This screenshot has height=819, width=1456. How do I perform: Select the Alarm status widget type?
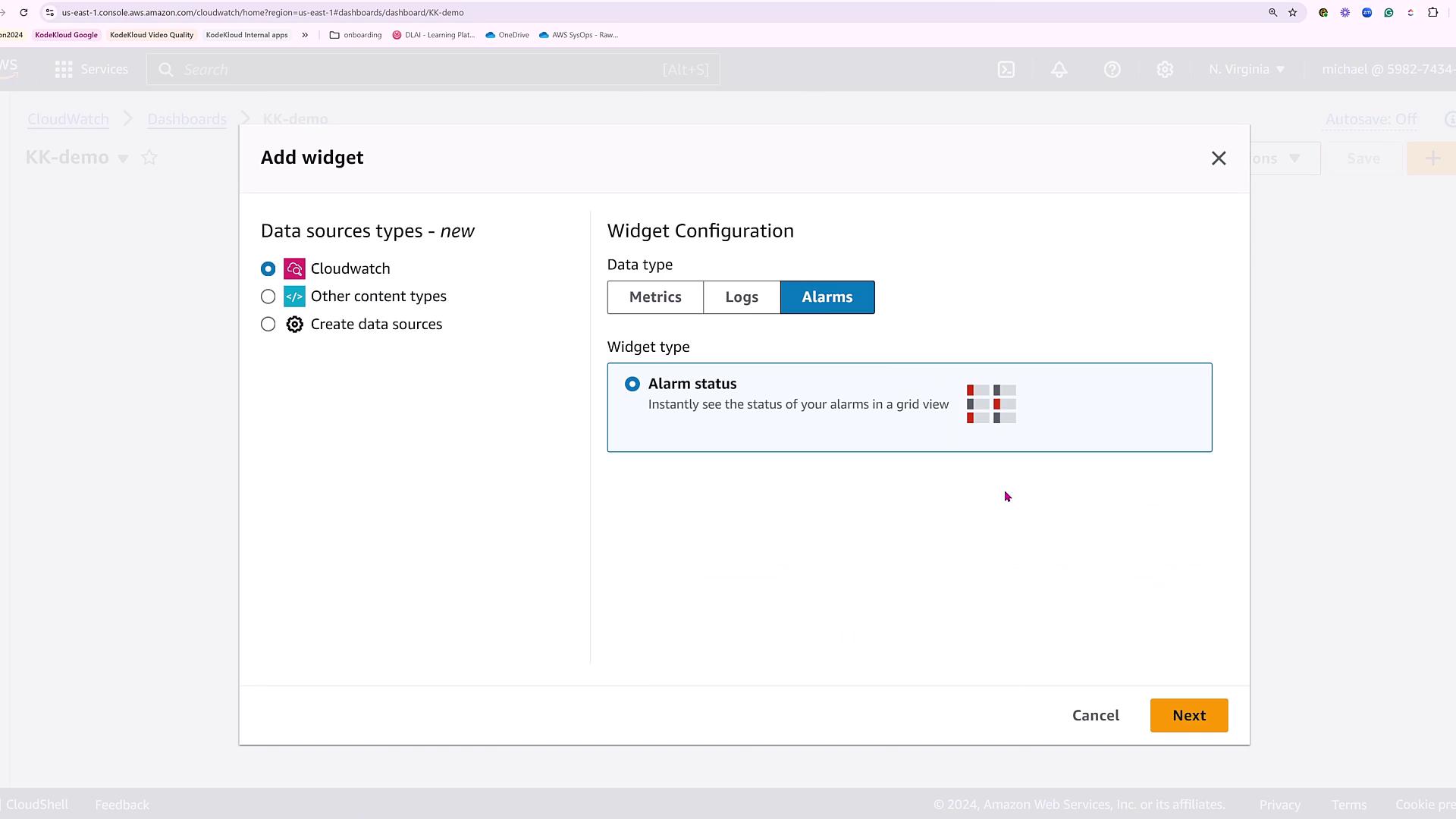(632, 384)
